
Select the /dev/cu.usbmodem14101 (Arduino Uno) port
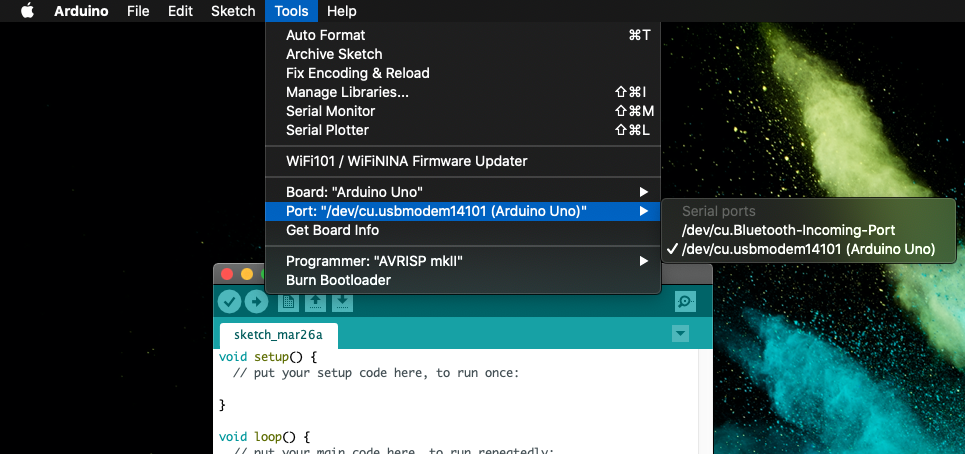pos(808,249)
